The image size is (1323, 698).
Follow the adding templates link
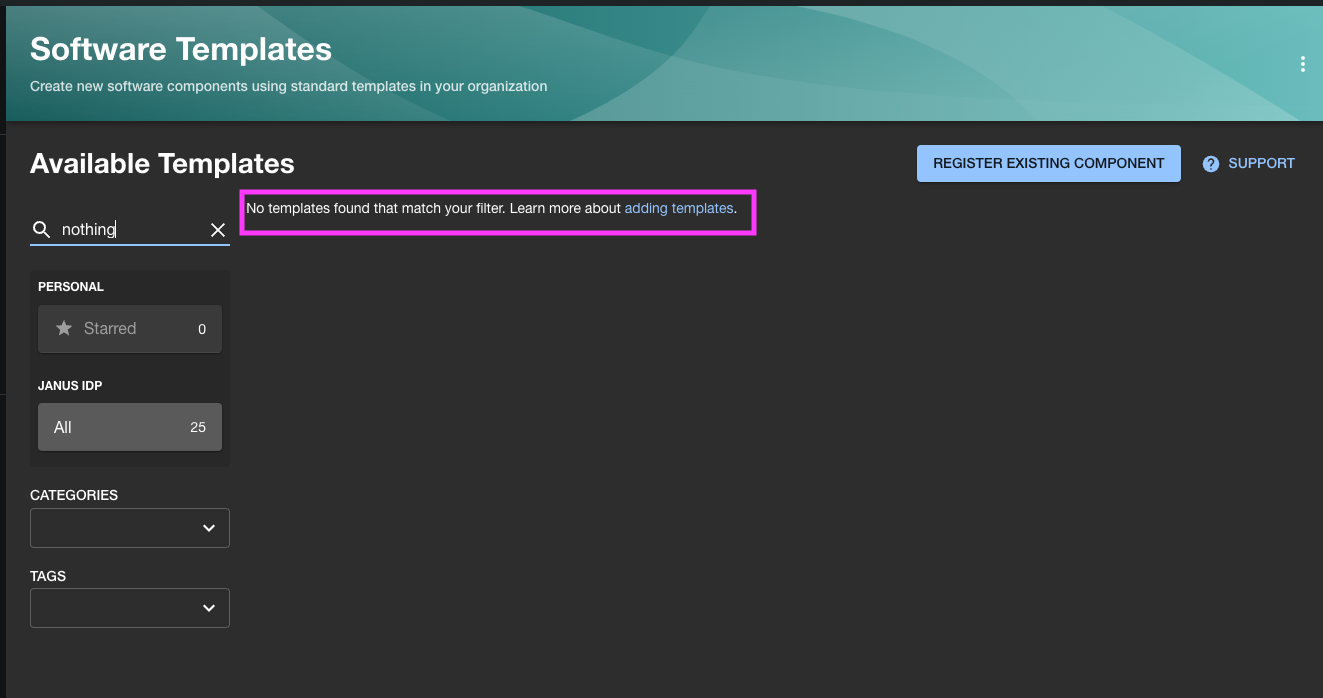679,208
